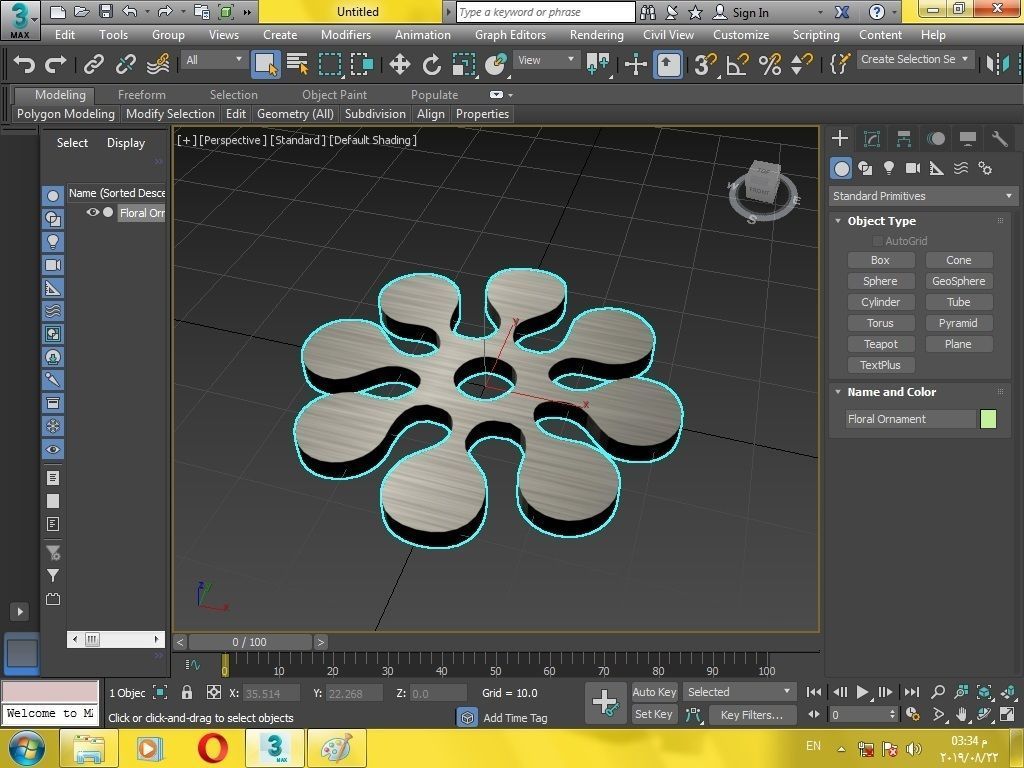Click the Floral Ornament name field

pos(910,419)
